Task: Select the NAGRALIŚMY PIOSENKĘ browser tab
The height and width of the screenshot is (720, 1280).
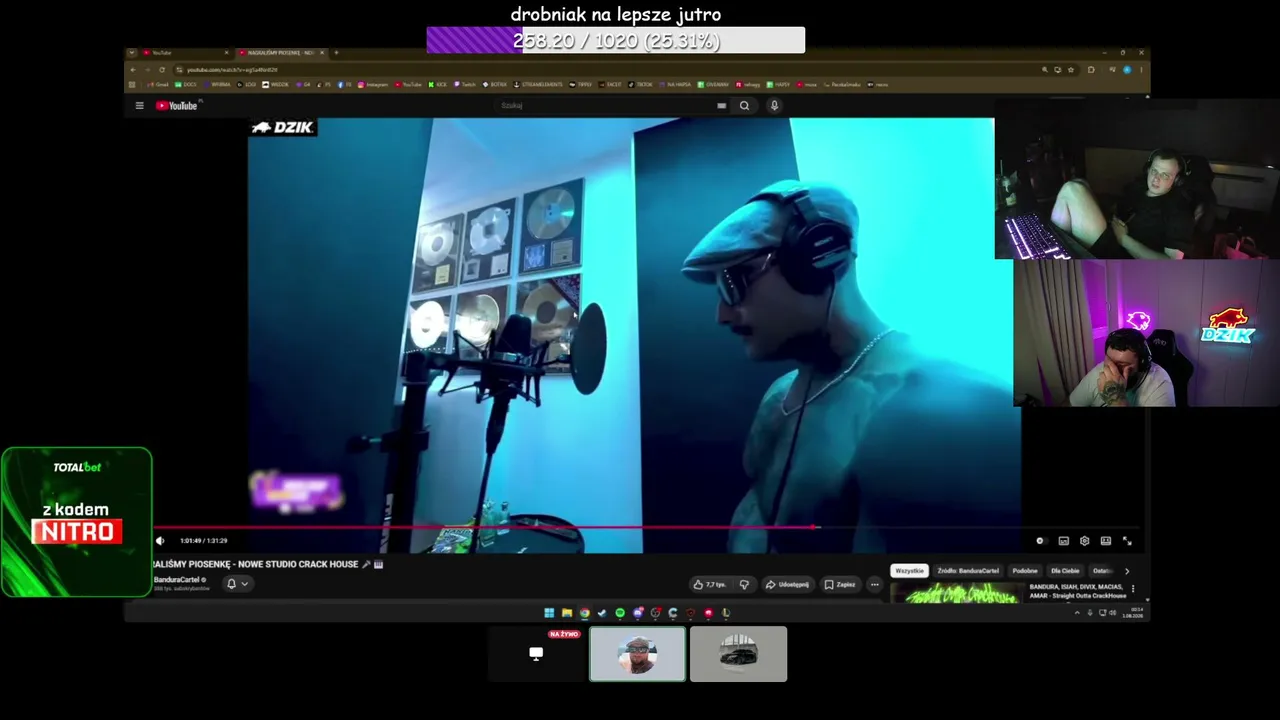Action: click(281, 52)
